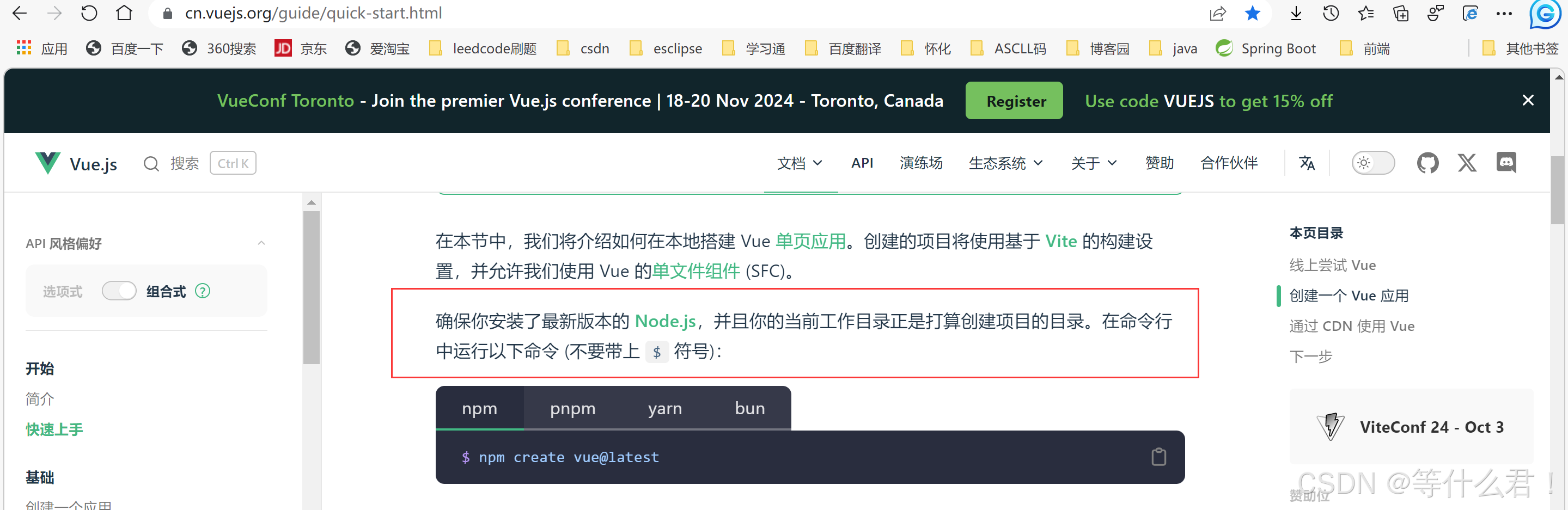The width and height of the screenshot is (1568, 510).
Task: Open the 百度一下 bookmark
Action: click(125, 48)
